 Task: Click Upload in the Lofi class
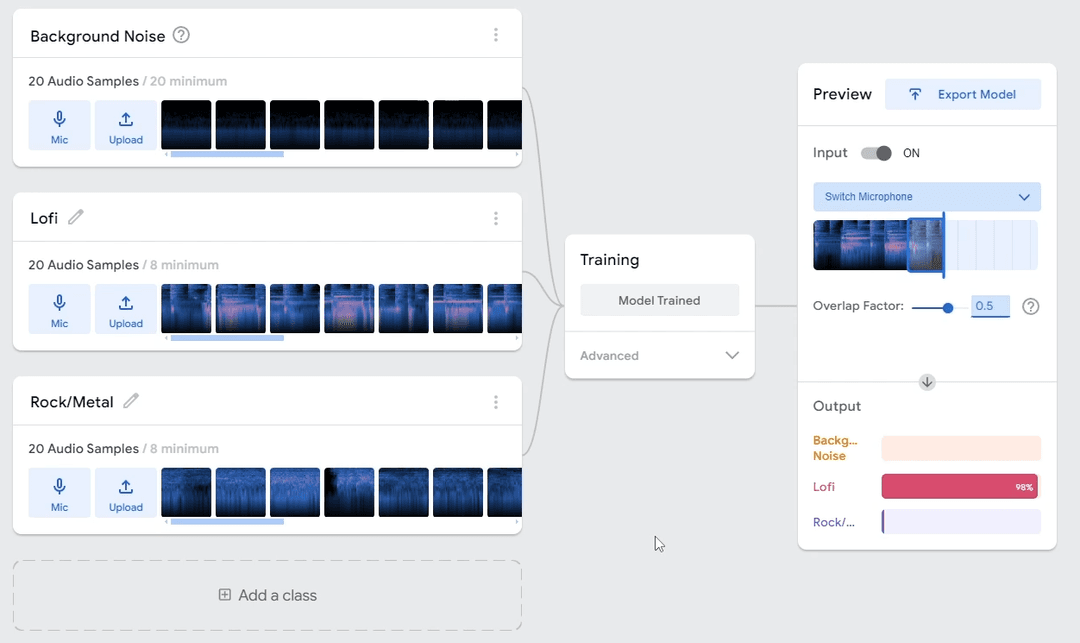pyautogui.click(x=126, y=309)
